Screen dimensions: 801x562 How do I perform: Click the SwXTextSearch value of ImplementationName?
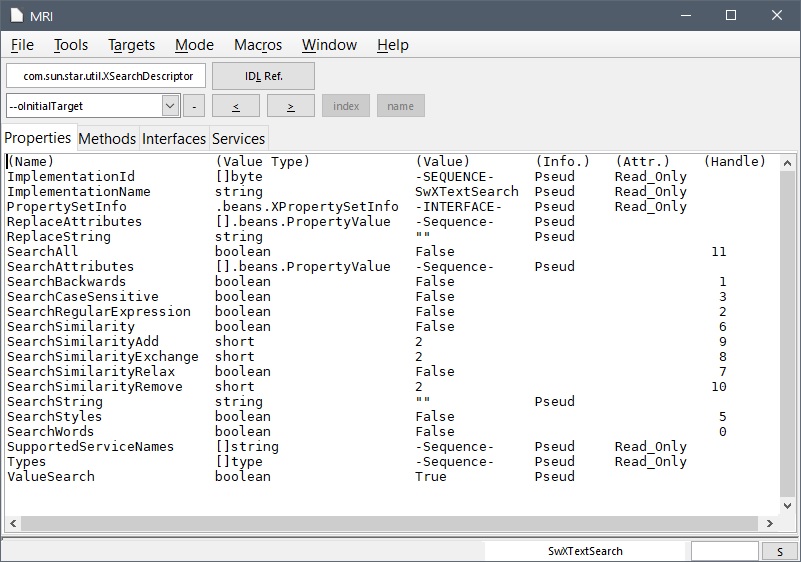pos(467,192)
